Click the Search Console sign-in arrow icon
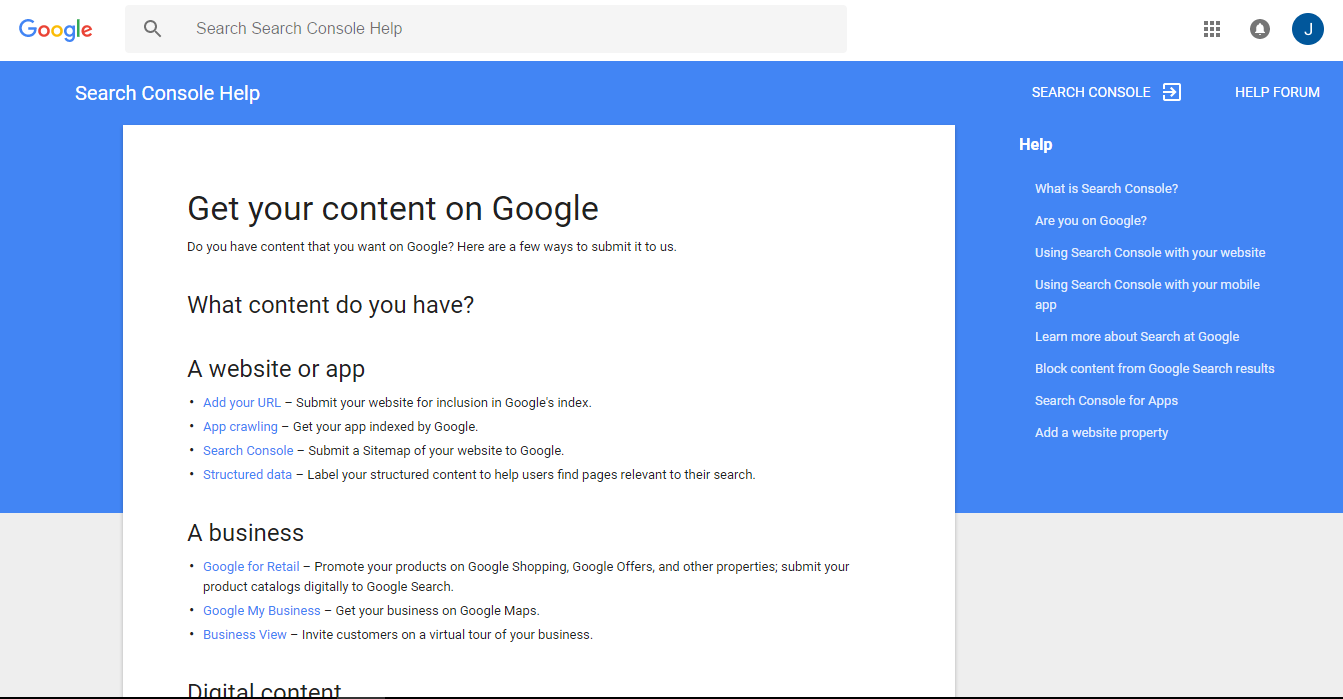This screenshot has width=1343, height=699. [1172, 92]
